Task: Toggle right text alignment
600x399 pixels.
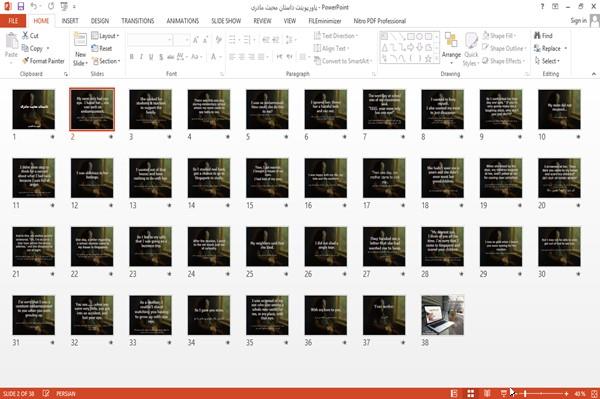Action: click(251, 57)
